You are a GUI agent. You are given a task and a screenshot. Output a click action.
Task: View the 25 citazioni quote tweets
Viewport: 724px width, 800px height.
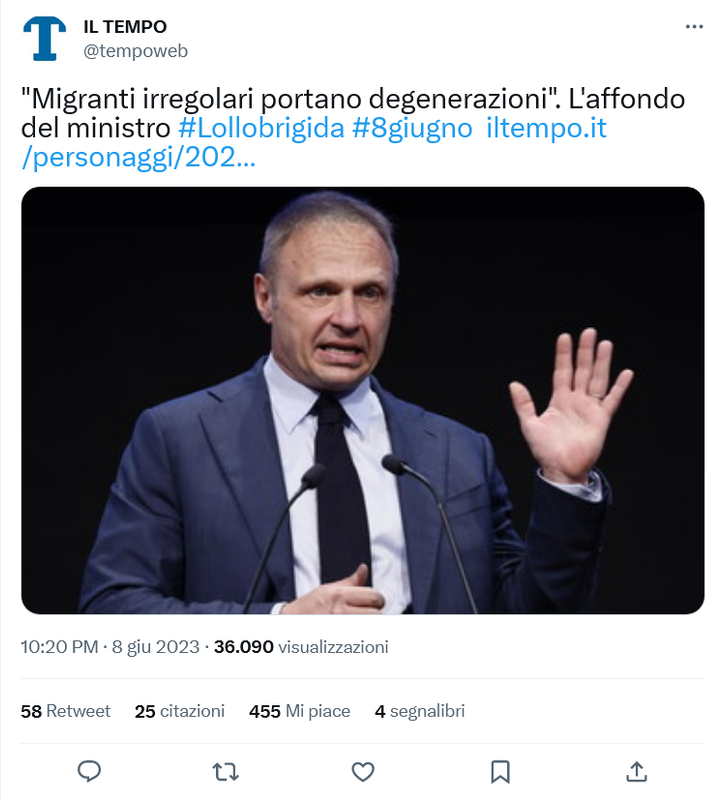[180, 711]
